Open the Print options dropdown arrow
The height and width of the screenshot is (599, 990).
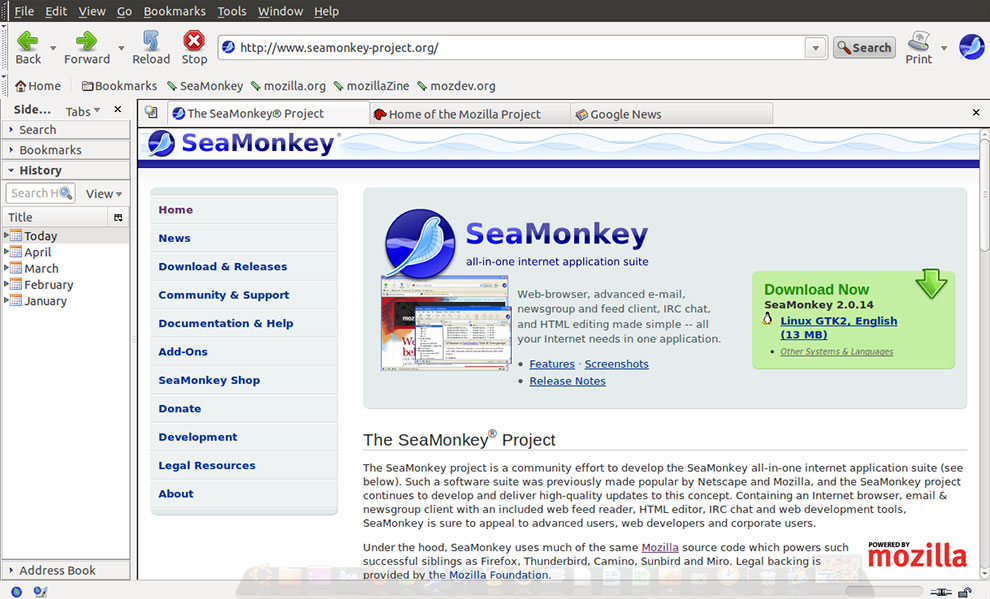pos(944,48)
